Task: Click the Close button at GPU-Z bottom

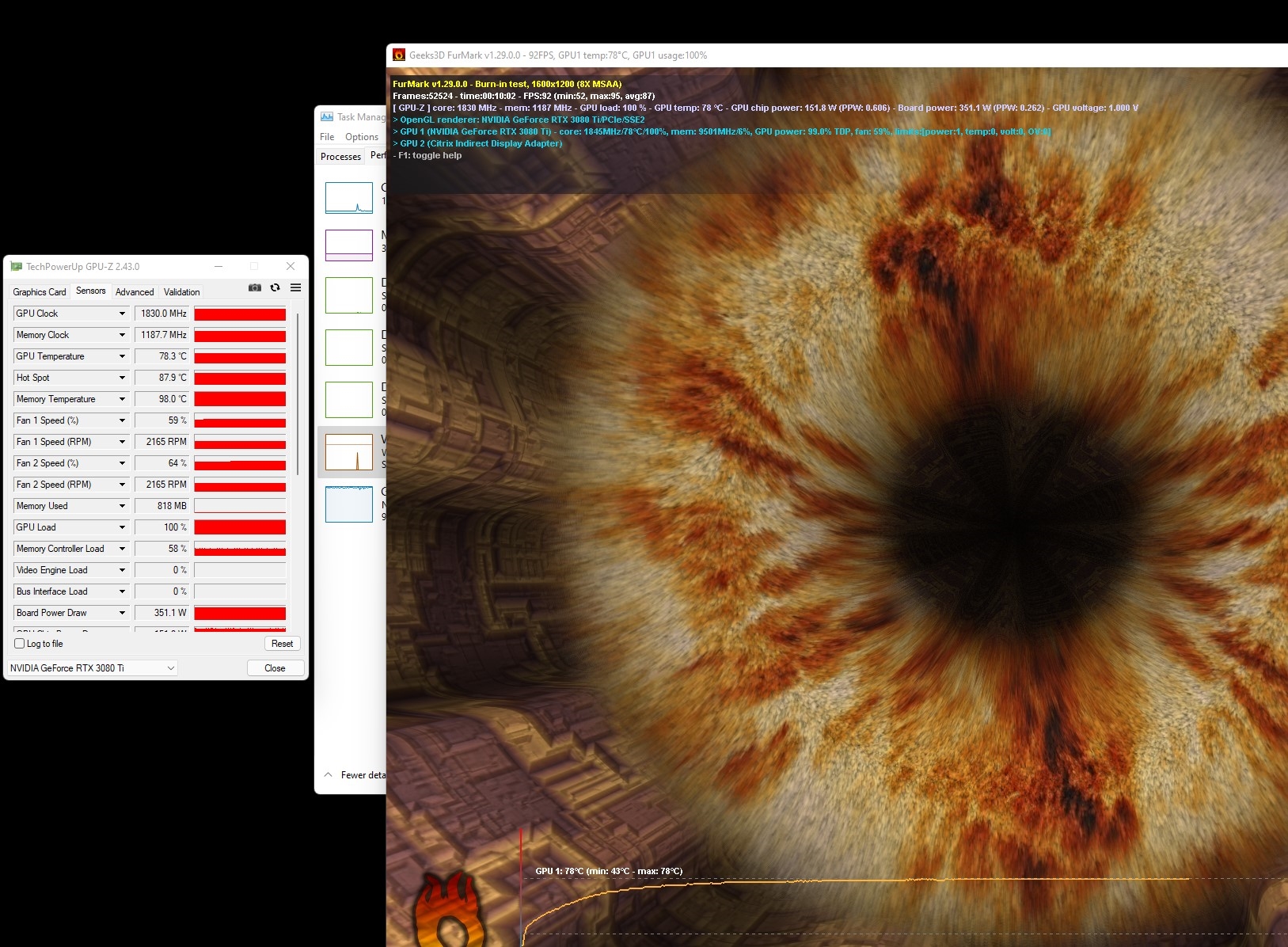Action: pyautogui.click(x=275, y=668)
